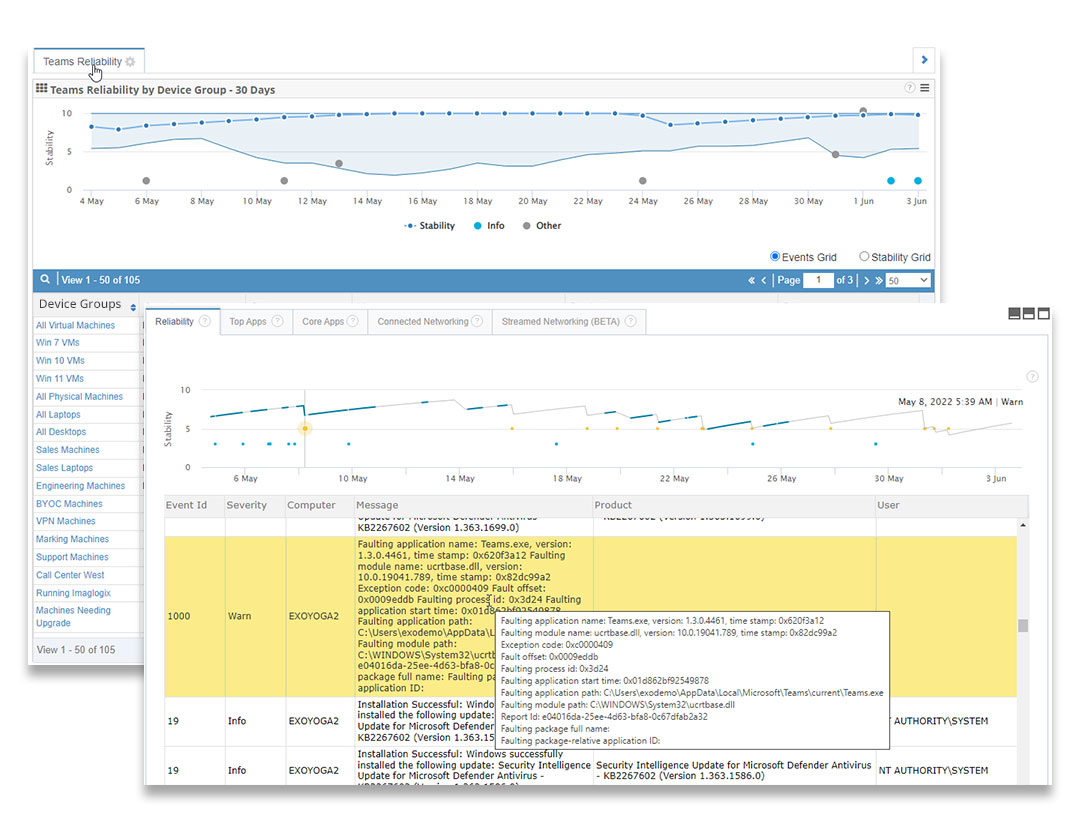Click the page number input field

tap(818, 280)
